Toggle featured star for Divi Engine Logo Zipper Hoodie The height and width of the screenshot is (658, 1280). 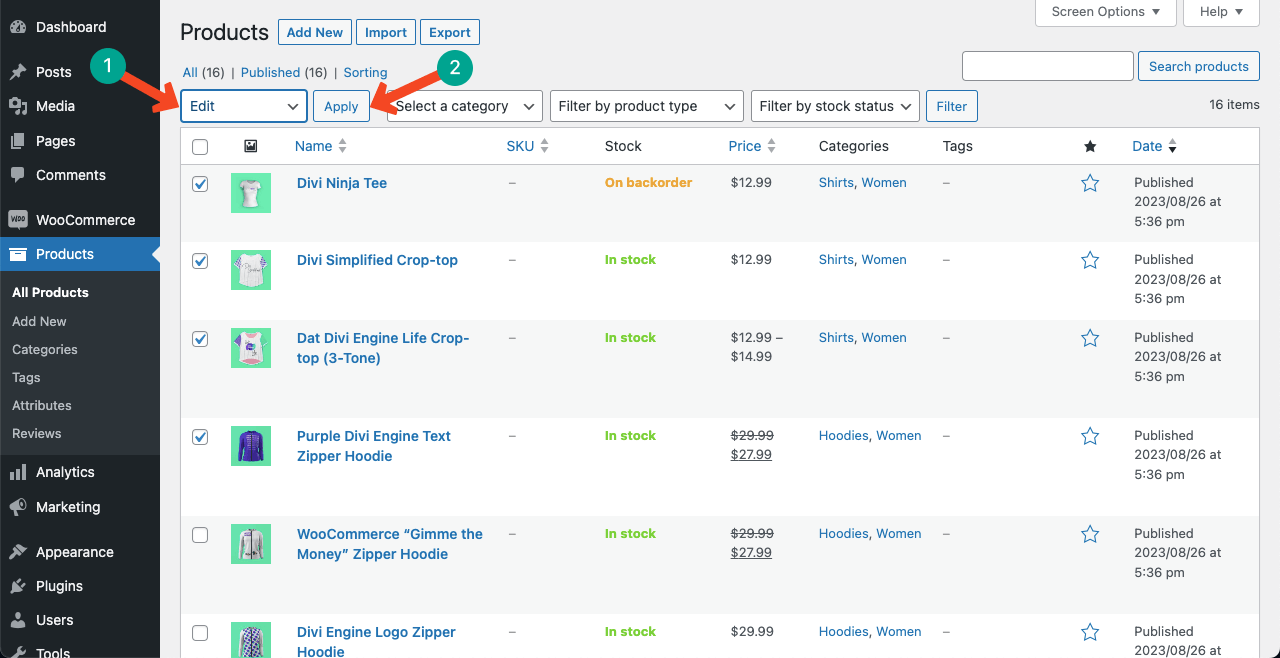click(x=1090, y=632)
